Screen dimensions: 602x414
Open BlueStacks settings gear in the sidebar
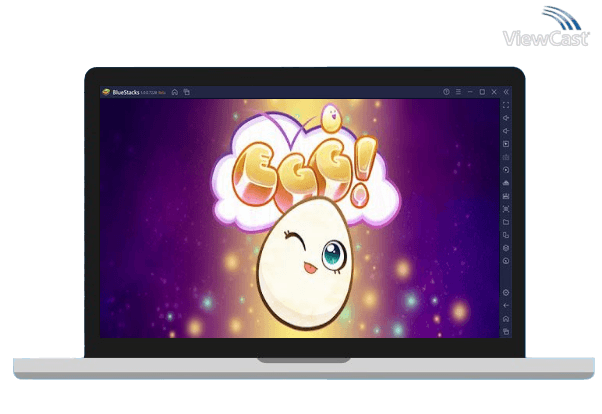tap(506, 293)
